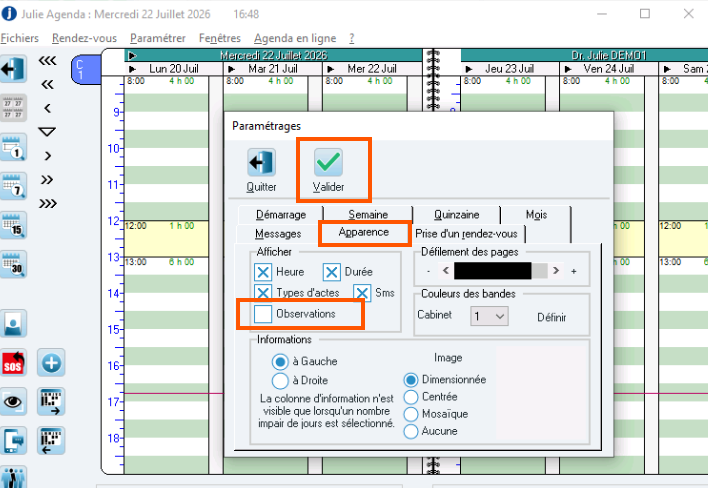Switch to the Quinzaine tab
Image resolution: width=708 pixels, height=488 pixels.
[456, 214]
